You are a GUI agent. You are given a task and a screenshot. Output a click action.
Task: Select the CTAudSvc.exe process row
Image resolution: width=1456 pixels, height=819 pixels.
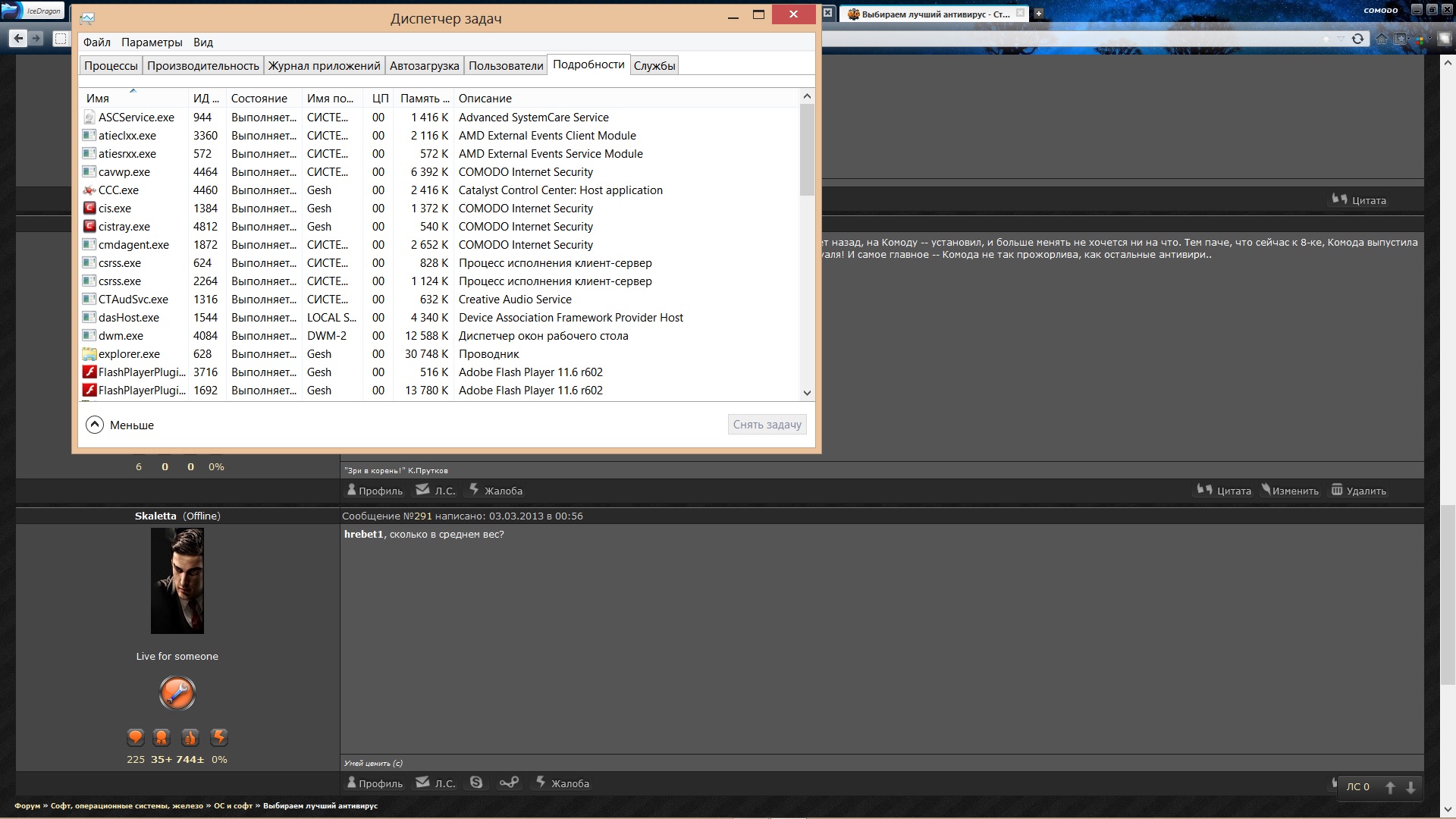point(440,300)
